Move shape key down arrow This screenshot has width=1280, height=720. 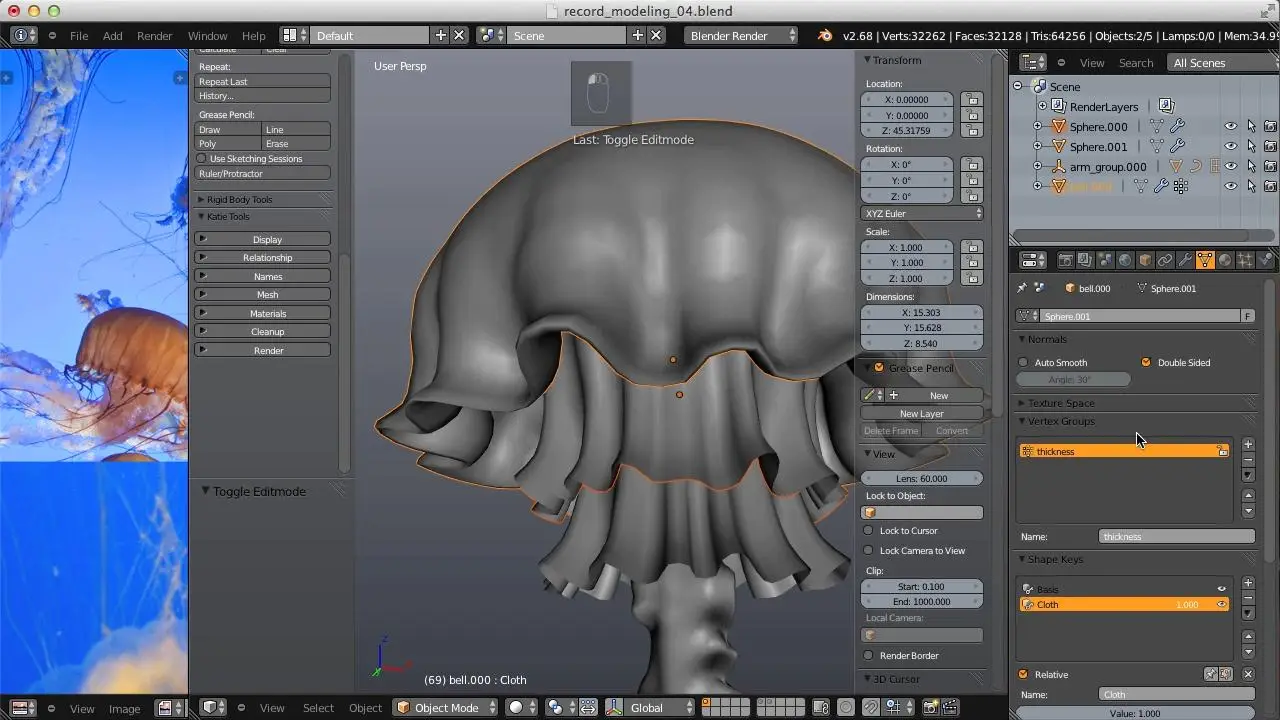(x=1248, y=652)
